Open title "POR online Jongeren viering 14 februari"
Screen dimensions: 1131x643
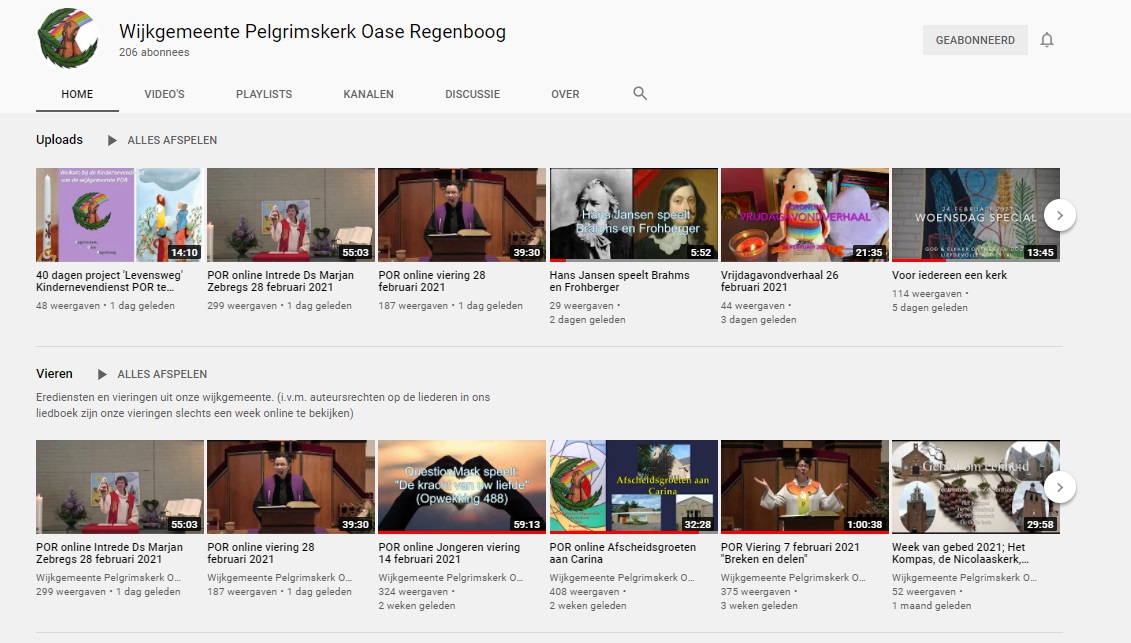point(449,553)
